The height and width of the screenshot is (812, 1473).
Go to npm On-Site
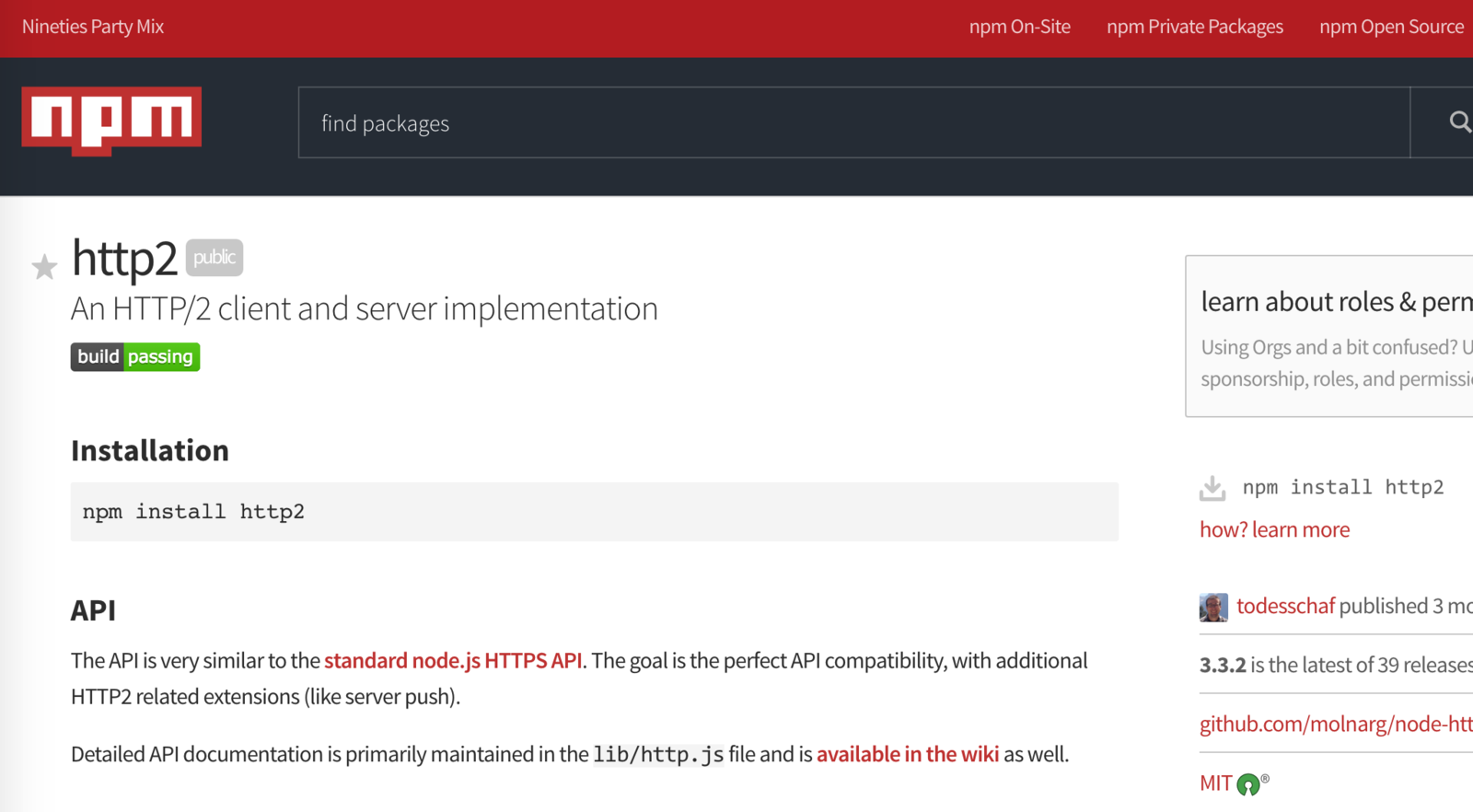(x=1020, y=27)
